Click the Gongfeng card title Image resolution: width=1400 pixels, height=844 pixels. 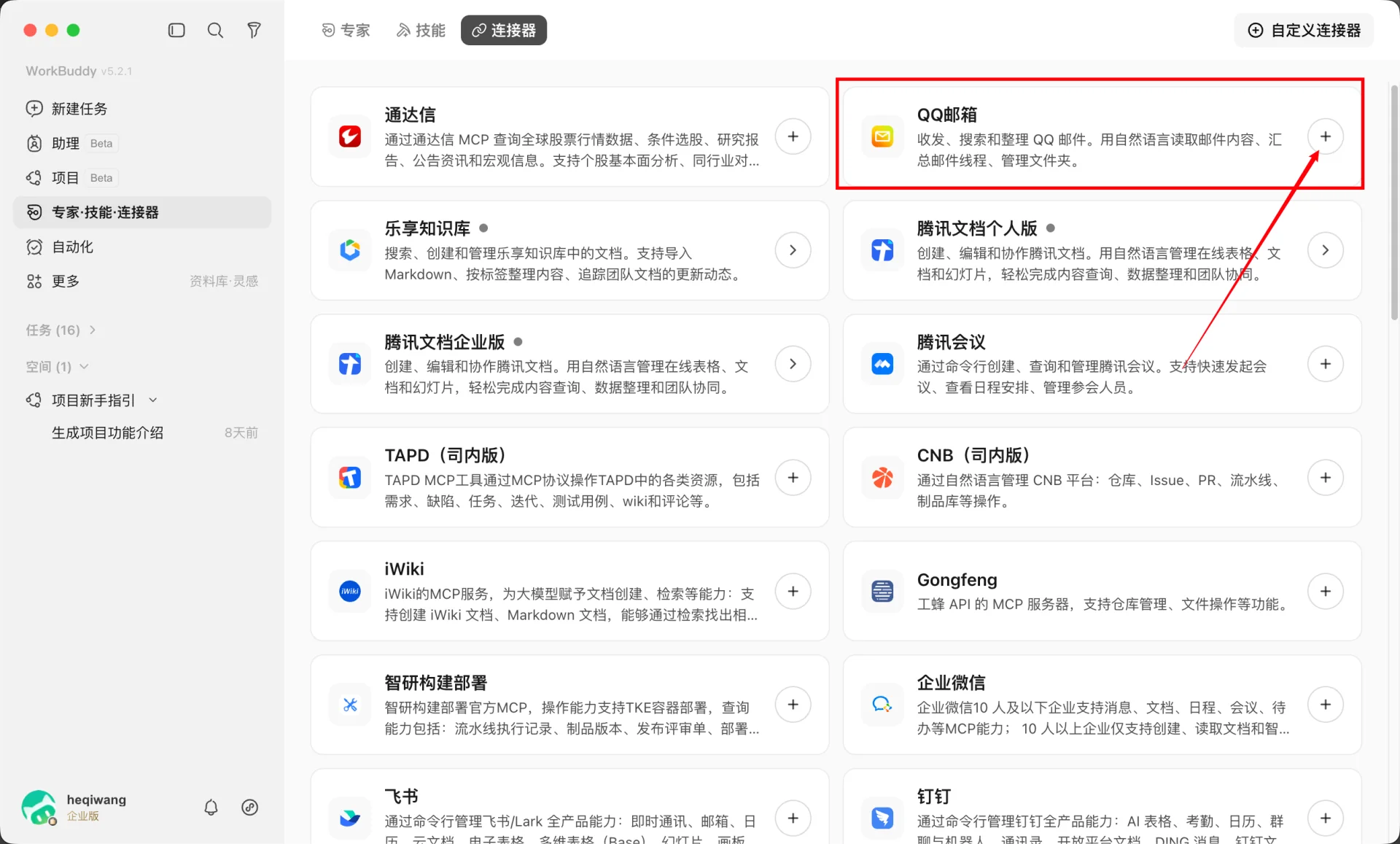click(957, 580)
